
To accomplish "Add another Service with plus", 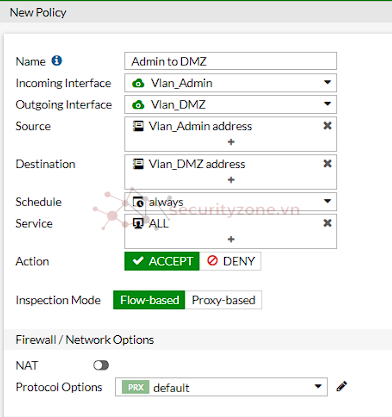I will coord(231,239).
